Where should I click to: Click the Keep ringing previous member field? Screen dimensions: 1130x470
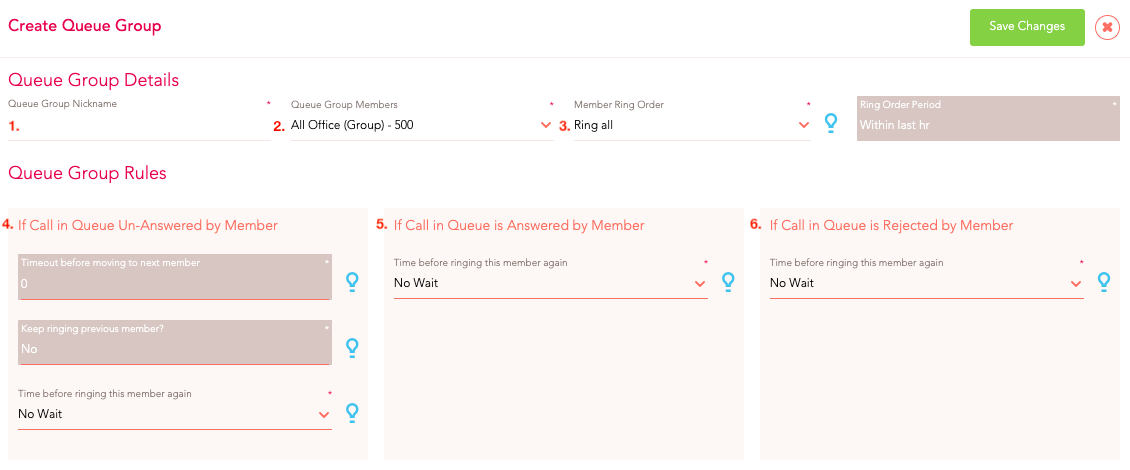174,342
